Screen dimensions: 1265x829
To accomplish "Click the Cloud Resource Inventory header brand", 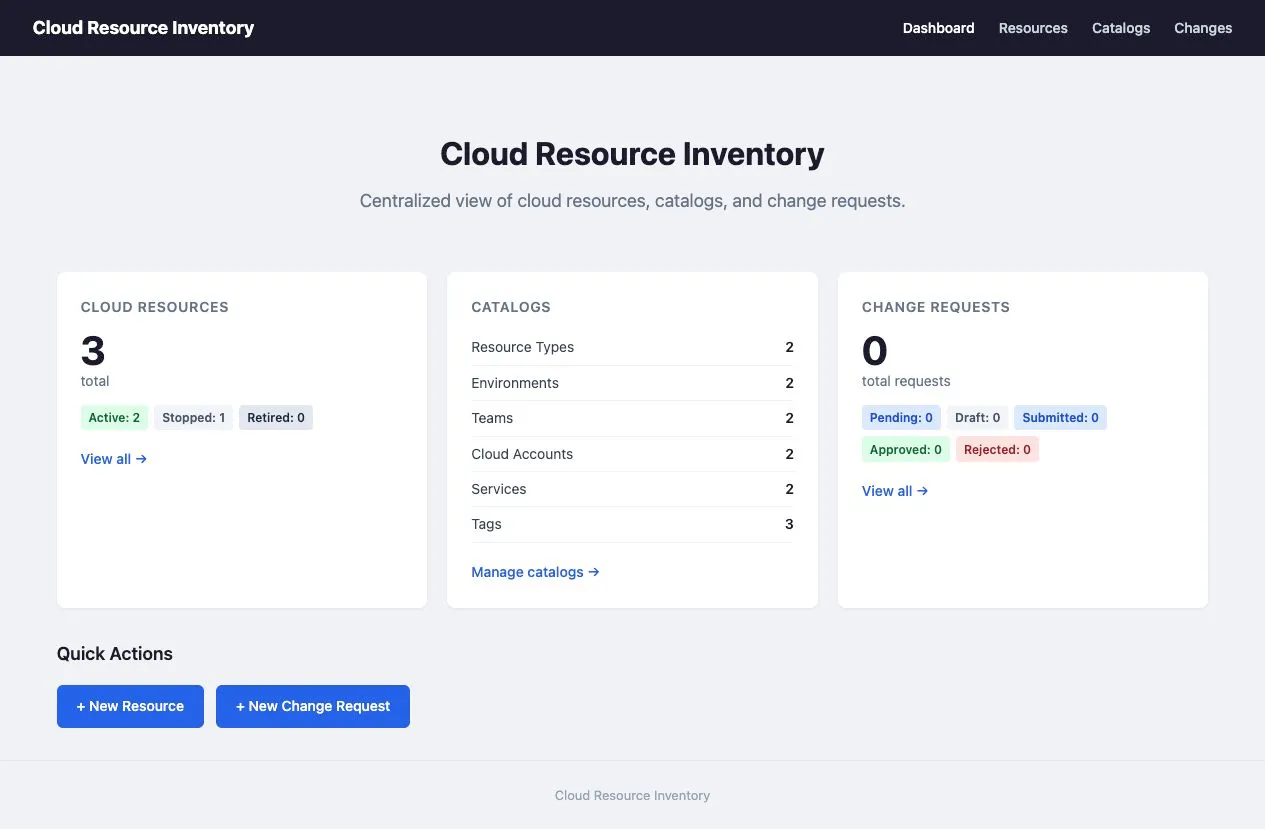I will point(143,28).
